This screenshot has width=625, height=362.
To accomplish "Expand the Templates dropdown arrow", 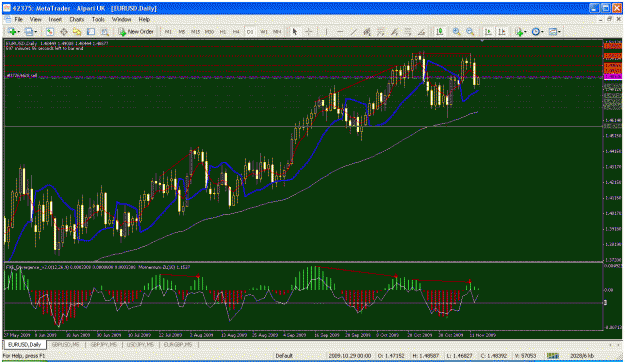I will [560, 32].
